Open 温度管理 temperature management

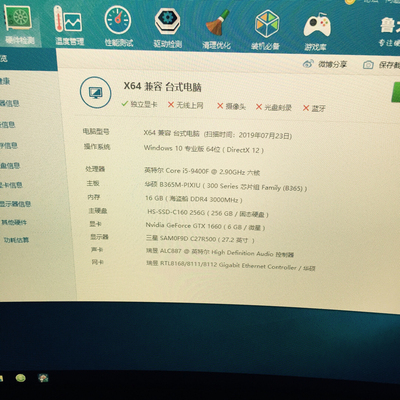(x=69, y=26)
